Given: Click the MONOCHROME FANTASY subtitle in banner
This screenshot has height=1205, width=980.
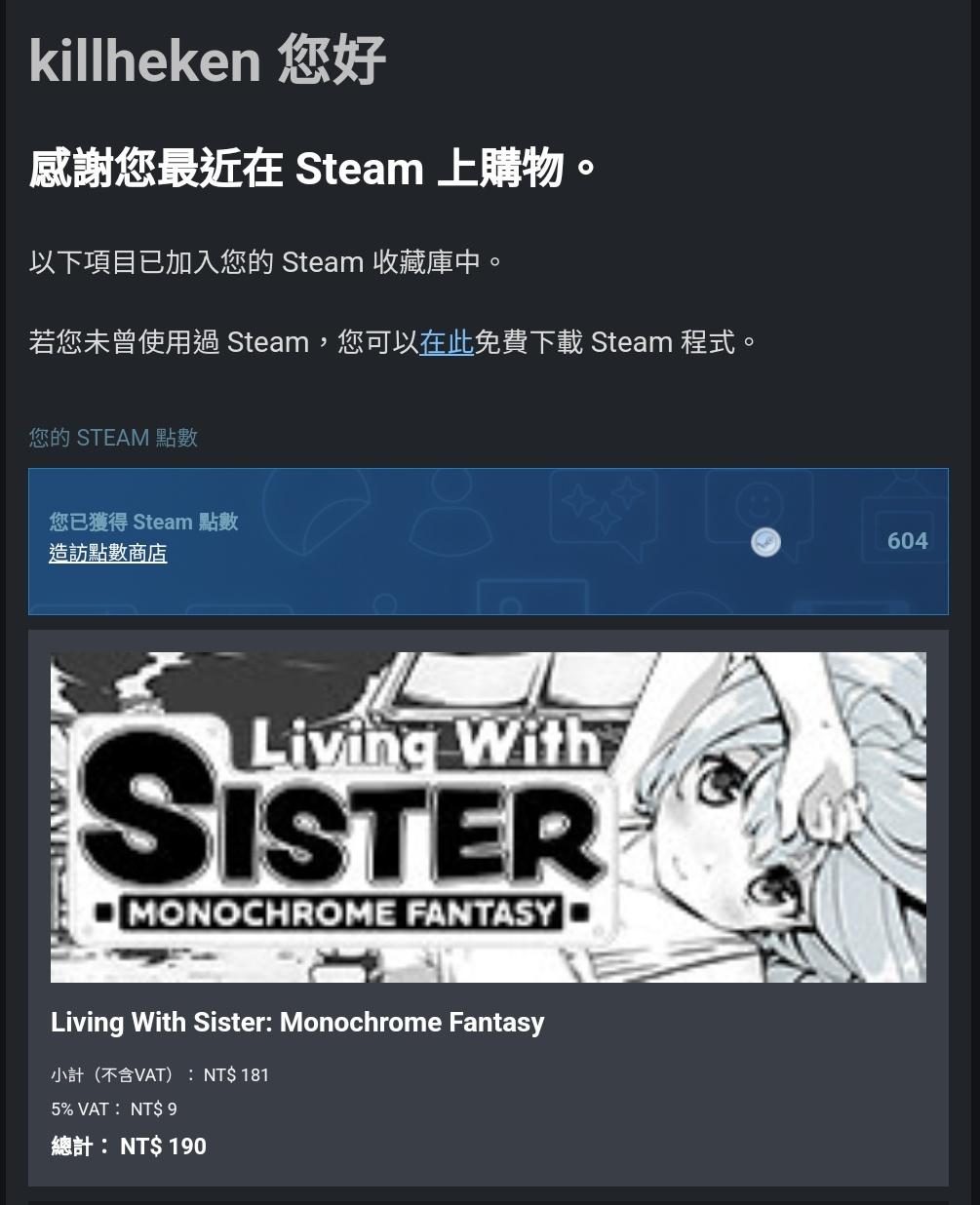Looking at the screenshot, I should click(343, 913).
